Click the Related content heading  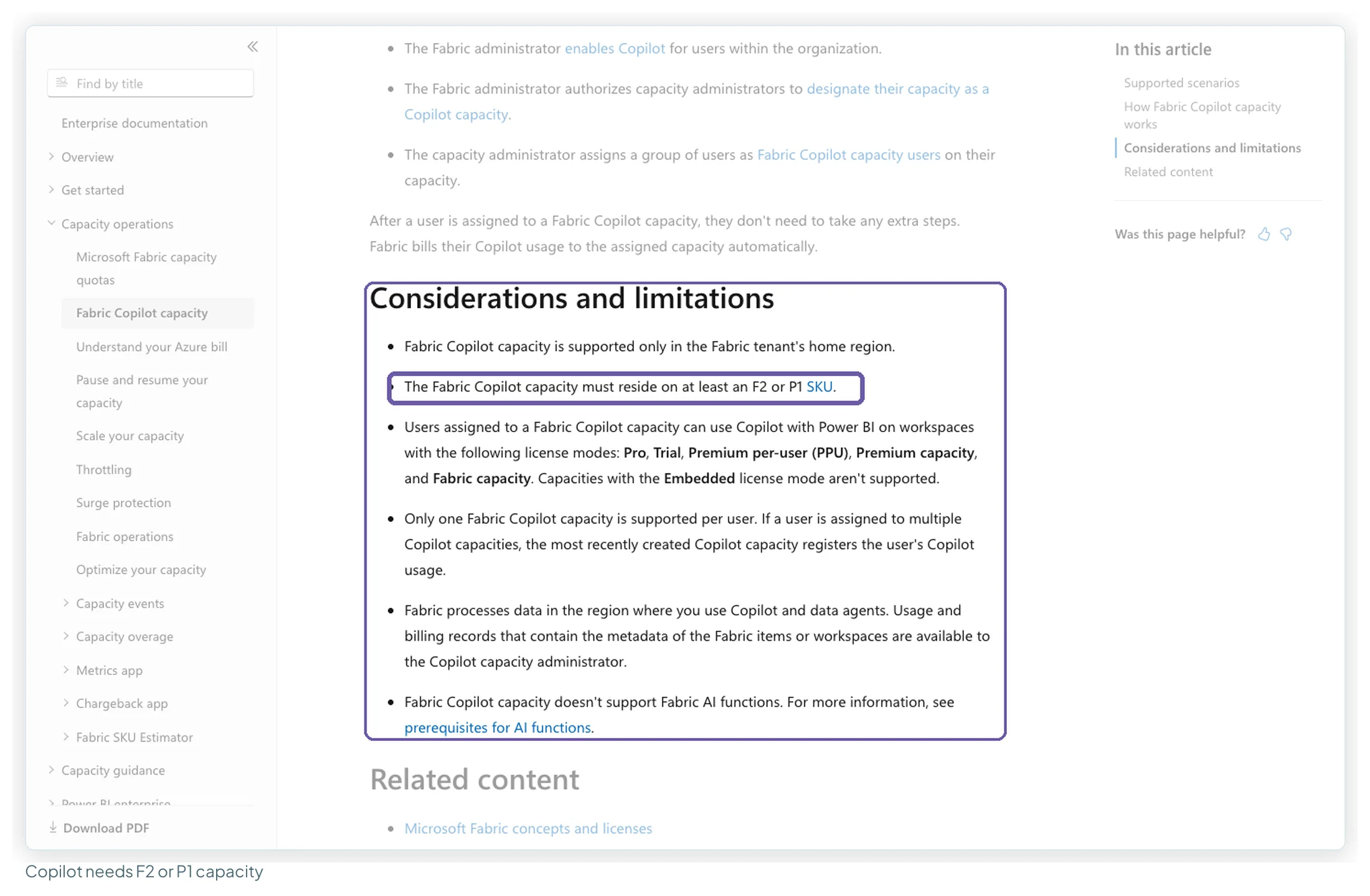(x=475, y=780)
